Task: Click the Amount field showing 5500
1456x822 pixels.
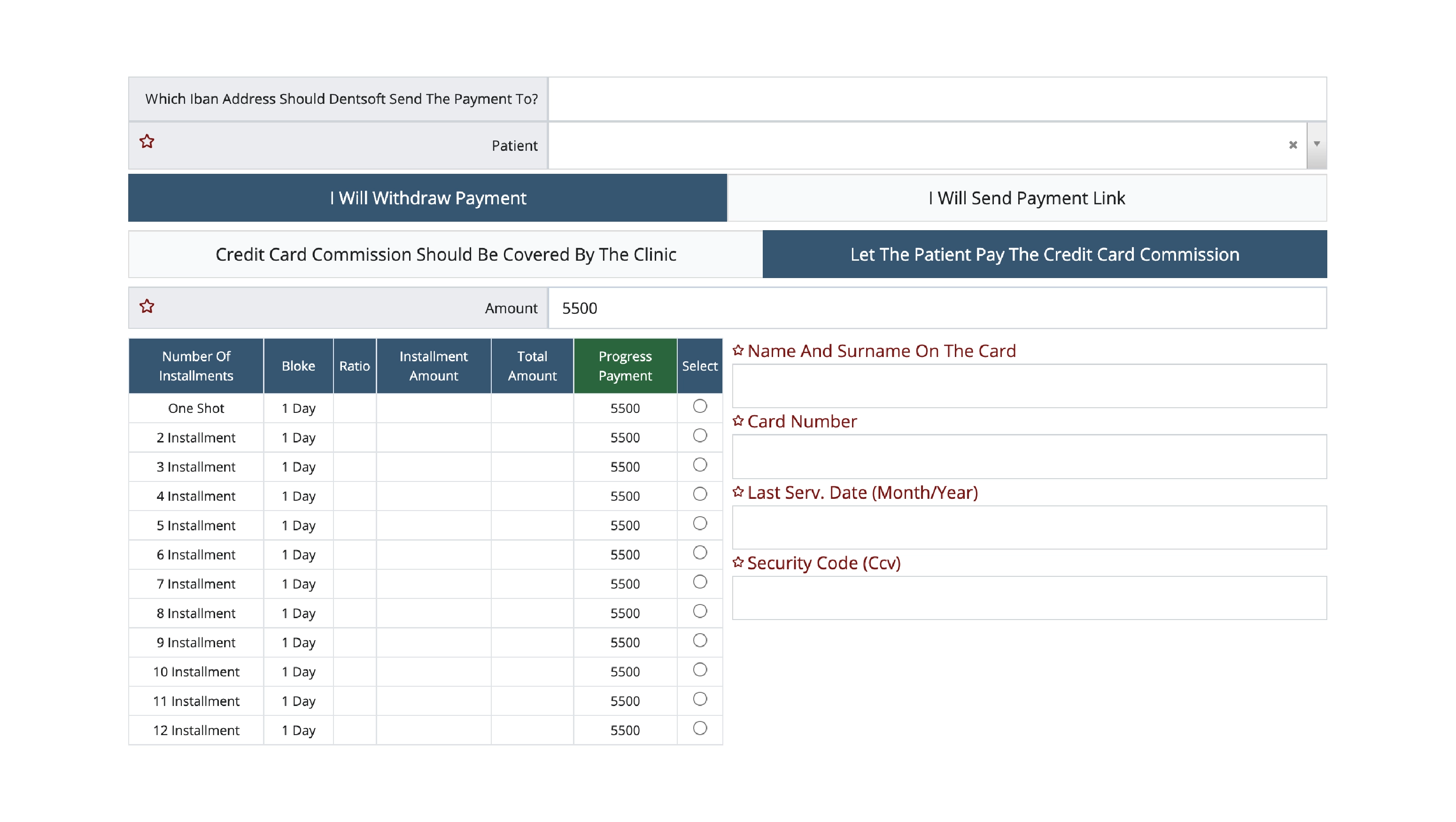Action: pos(937,308)
